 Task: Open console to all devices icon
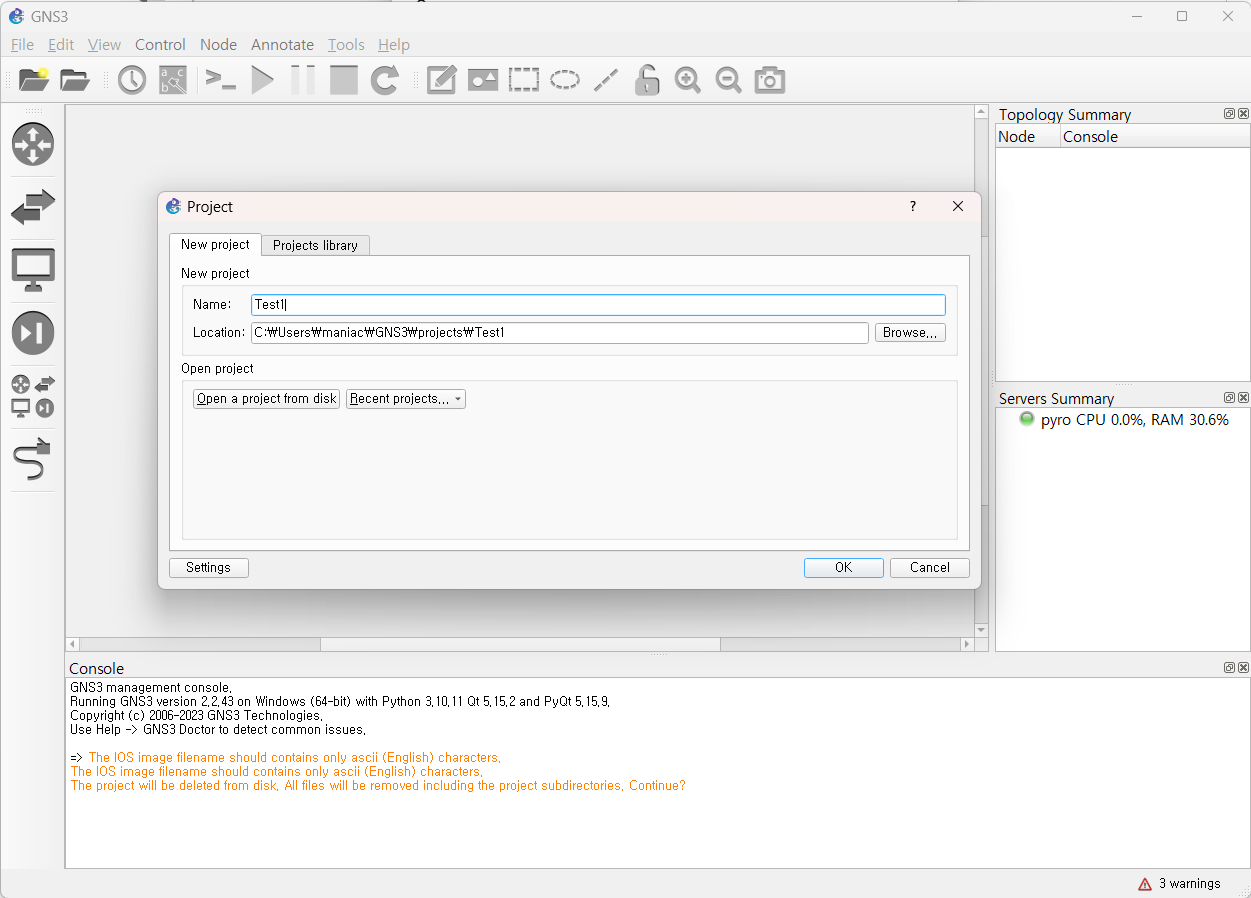[x=221, y=80]
